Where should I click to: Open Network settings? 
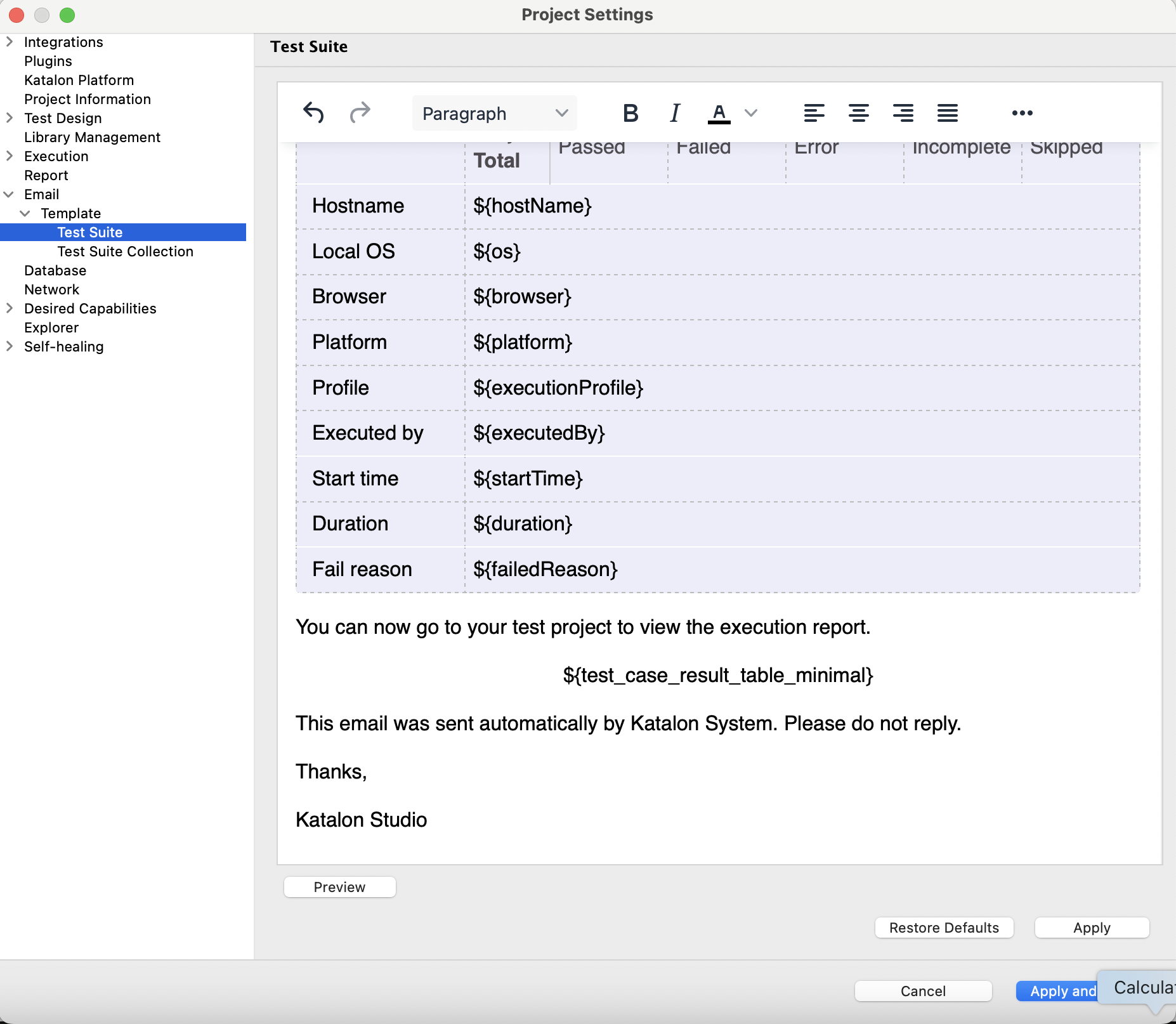pos(52,289)
